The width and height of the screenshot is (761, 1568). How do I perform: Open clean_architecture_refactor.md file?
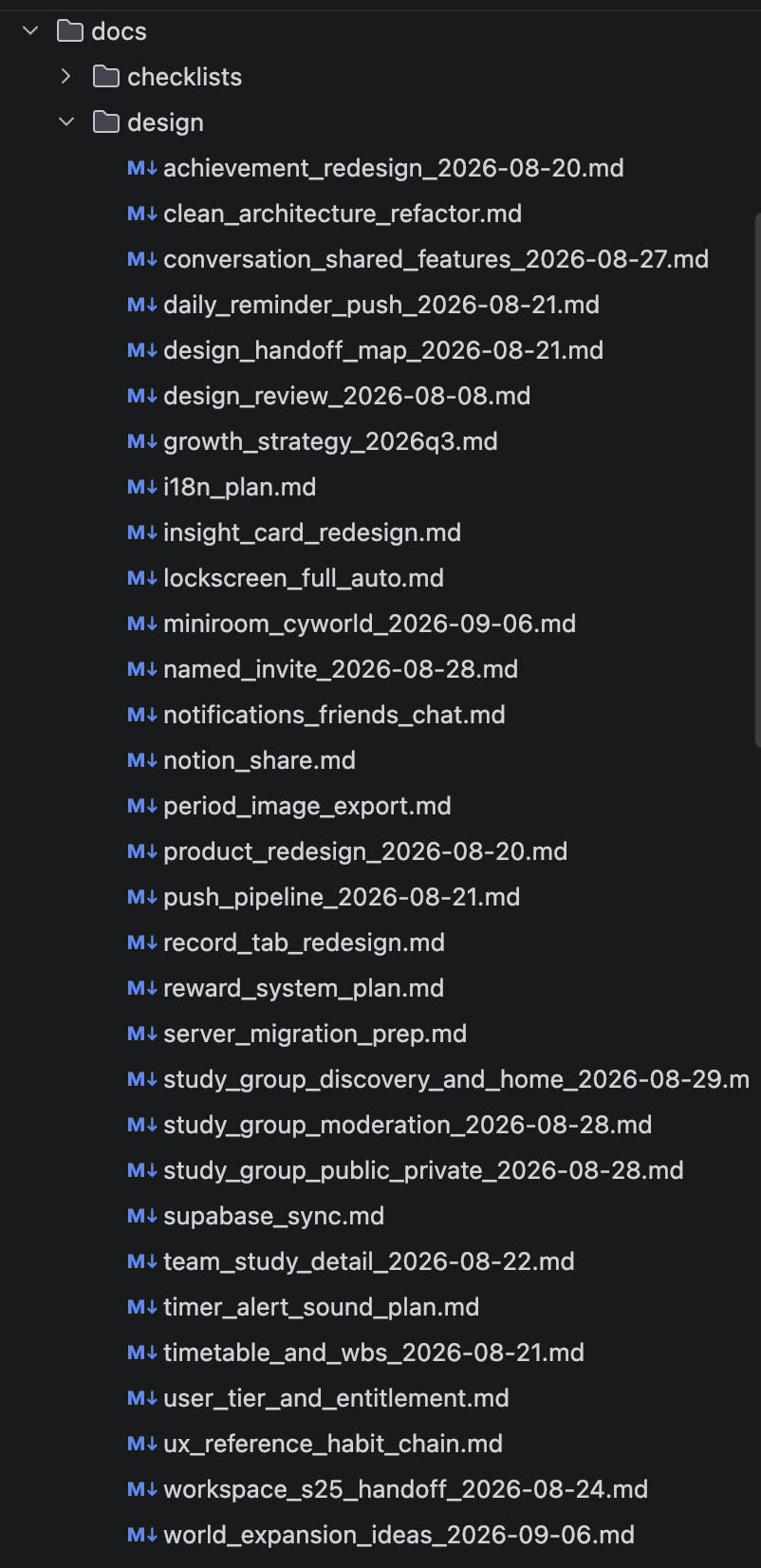click(343, 214)
